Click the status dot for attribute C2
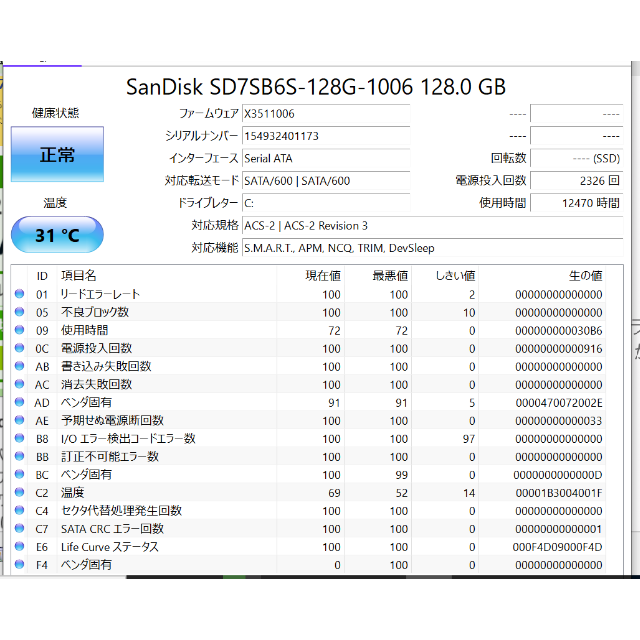 coord(19,492)
